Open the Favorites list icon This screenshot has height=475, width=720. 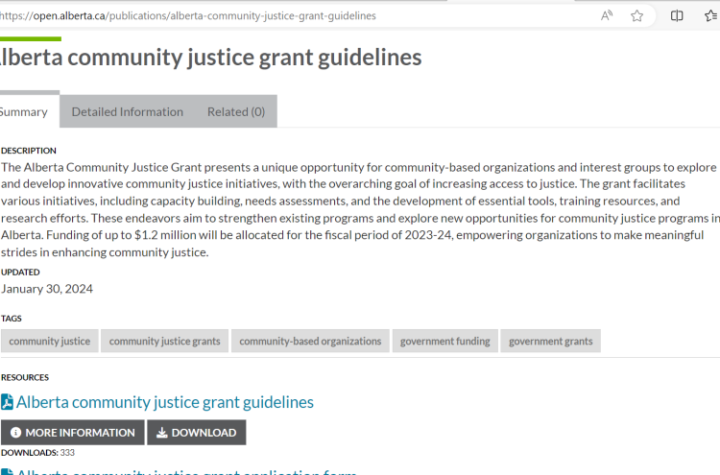click(x=710, y=16)
